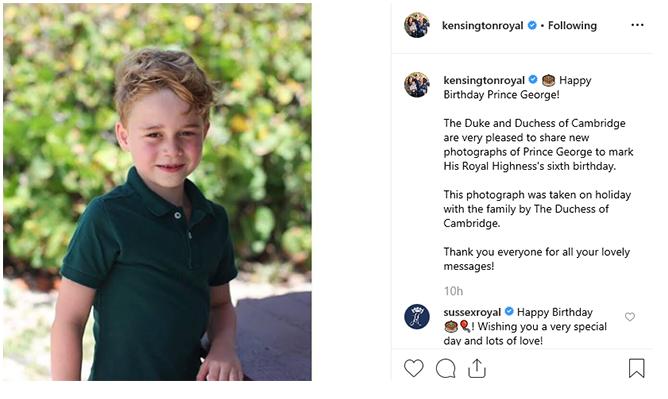Share the post via the share icon

point(477,368)
